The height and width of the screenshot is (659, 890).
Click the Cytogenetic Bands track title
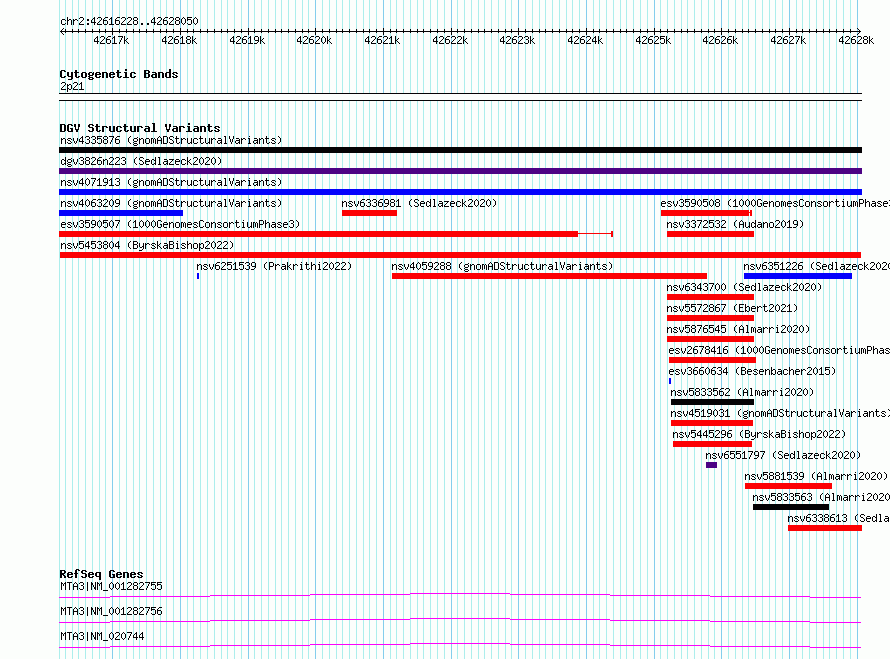point(119,74)
